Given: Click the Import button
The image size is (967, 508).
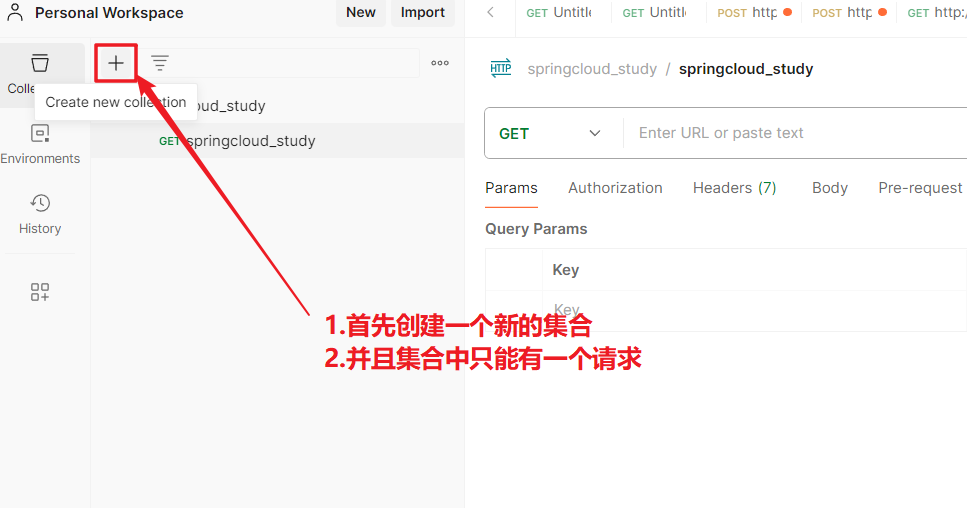Looking at the screenshot, I should (422, 13).
